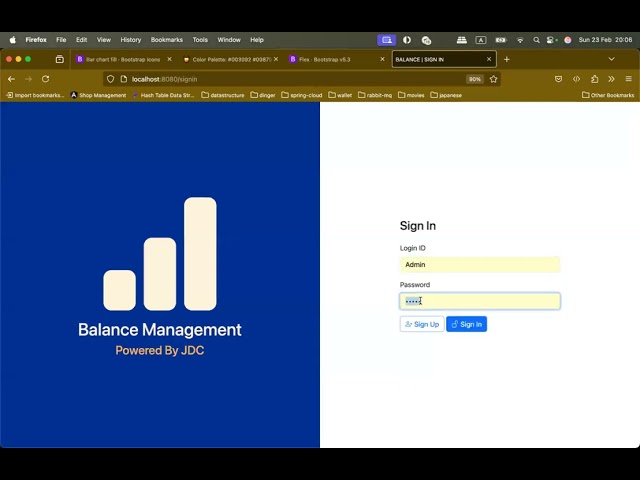
Task: Open the Hash Table Data Str bookmark
Action: 163,95
